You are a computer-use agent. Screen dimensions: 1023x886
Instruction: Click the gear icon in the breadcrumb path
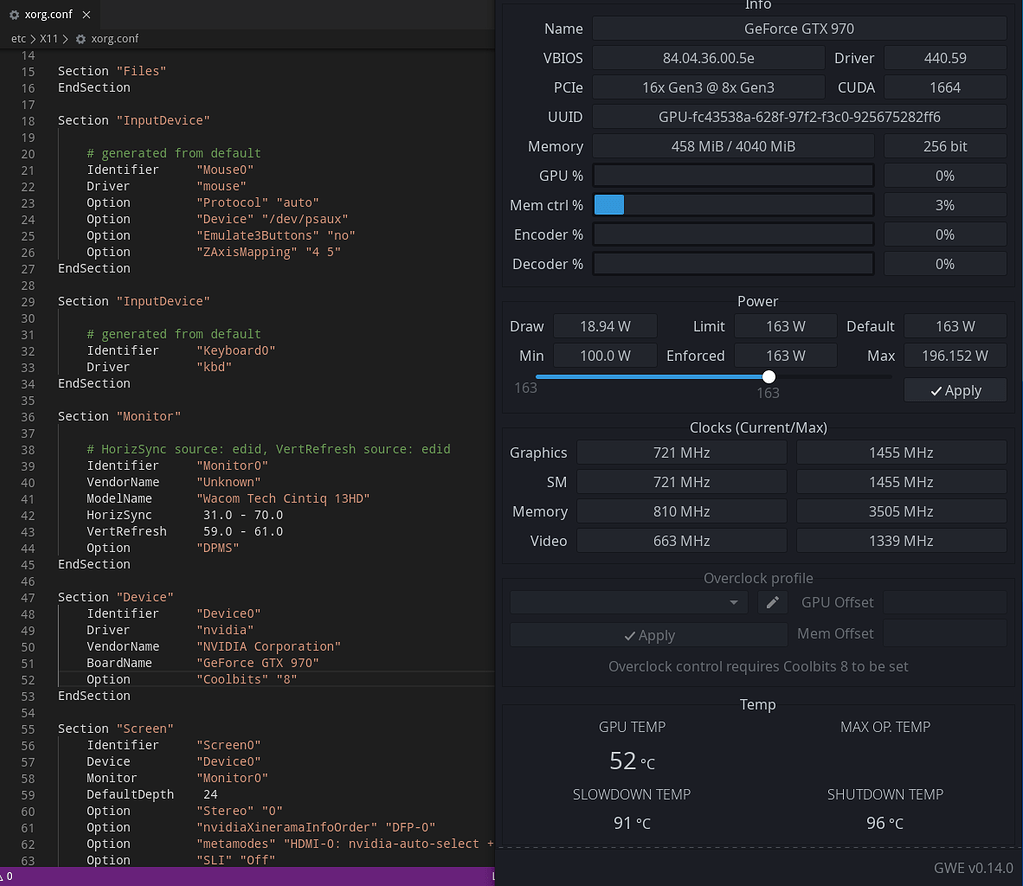pos(81,39)
